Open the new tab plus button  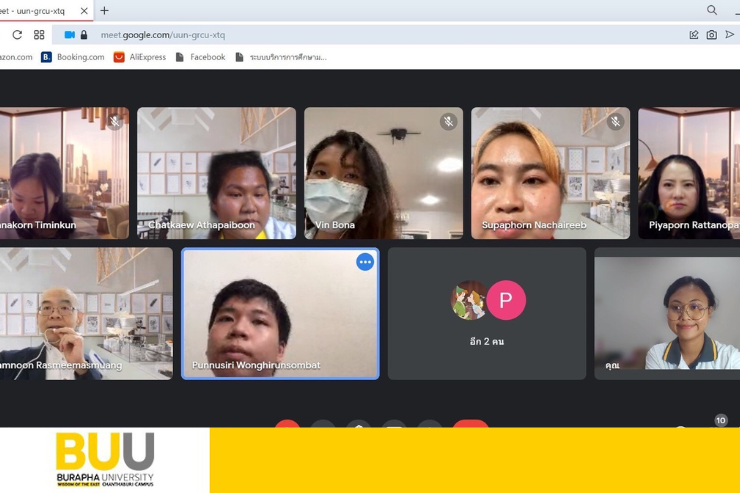pyautogui.click(x=104, y=10)
